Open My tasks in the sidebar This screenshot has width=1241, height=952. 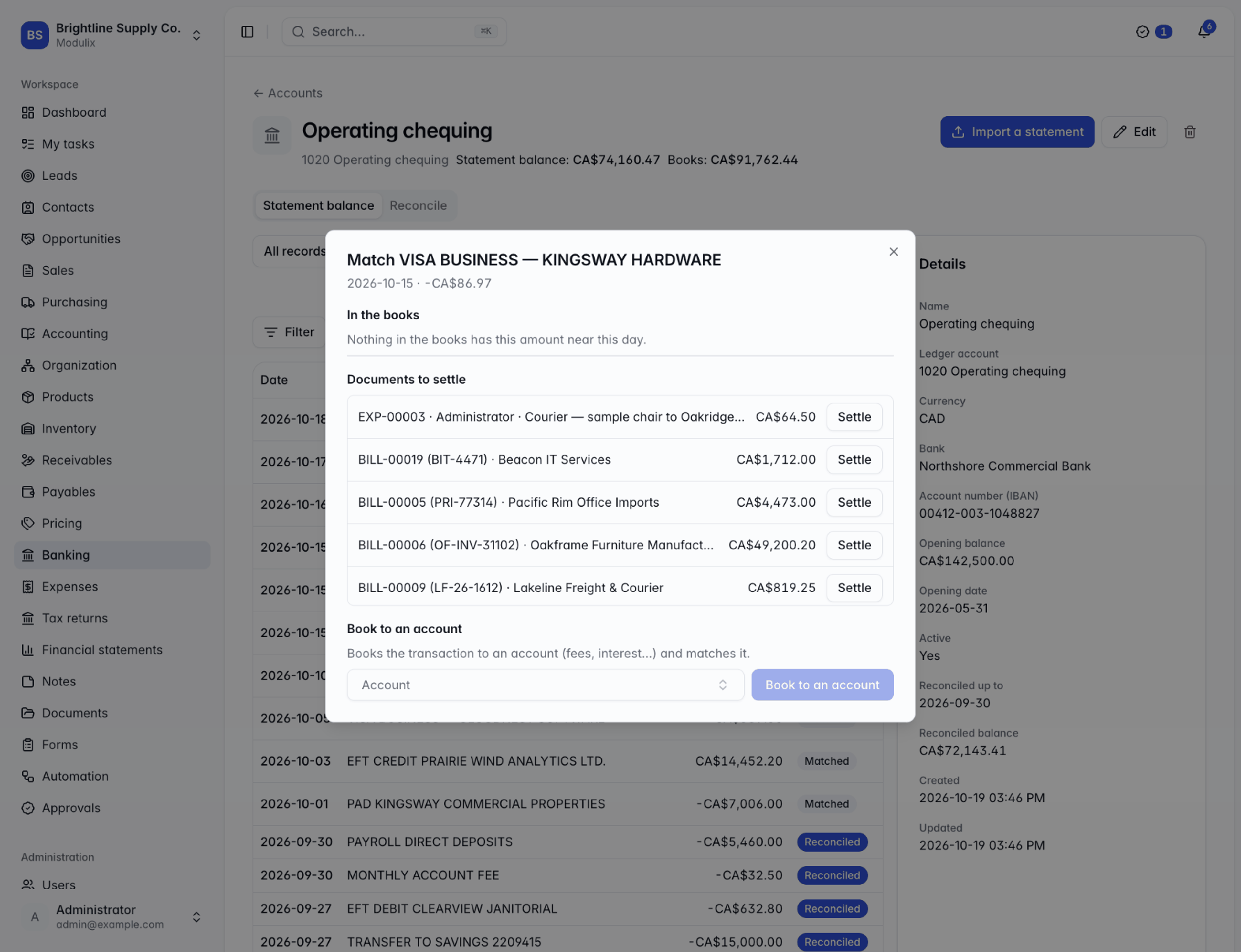click(112, 144)
